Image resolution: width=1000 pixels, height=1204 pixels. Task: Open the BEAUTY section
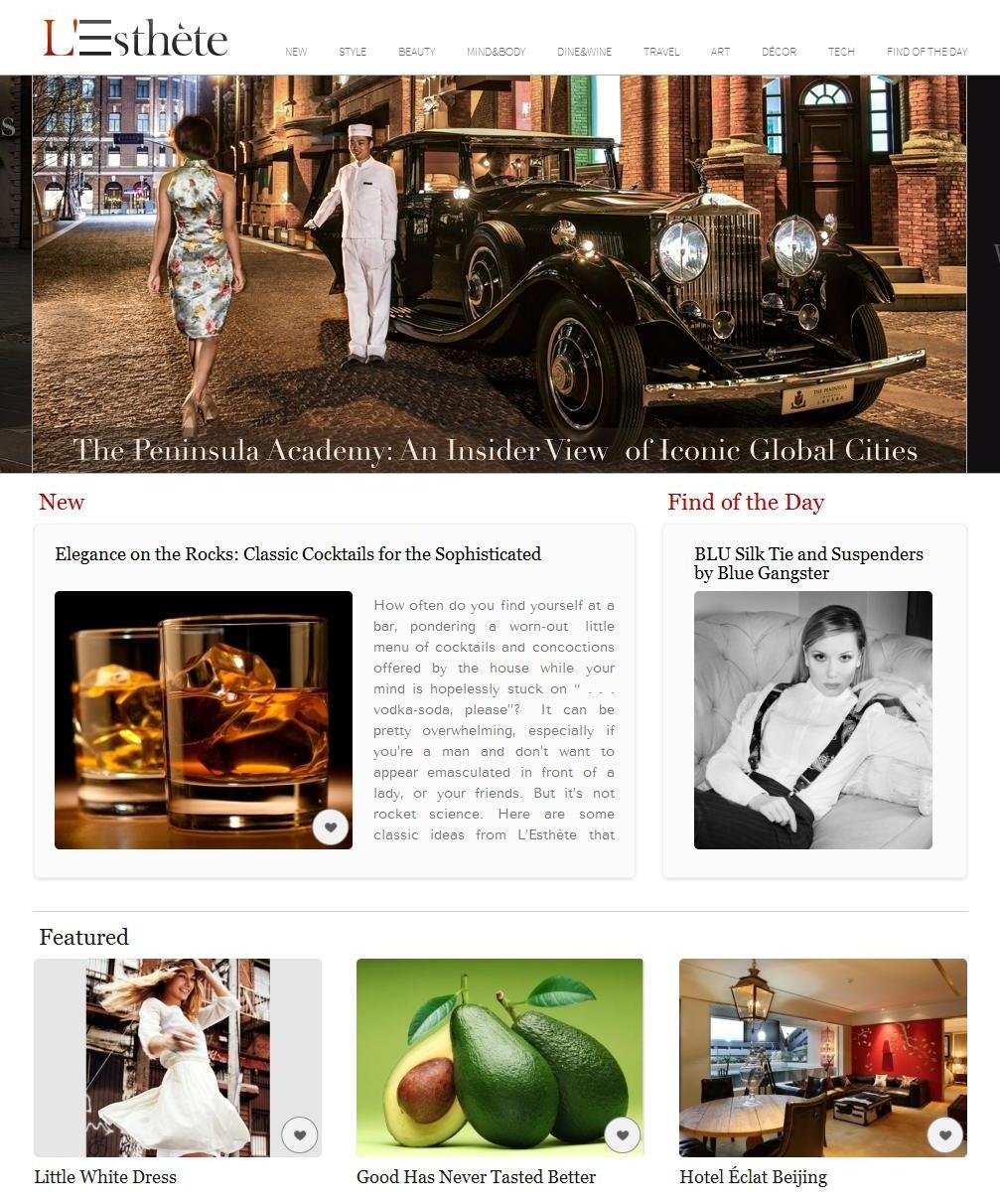point(417,52)
